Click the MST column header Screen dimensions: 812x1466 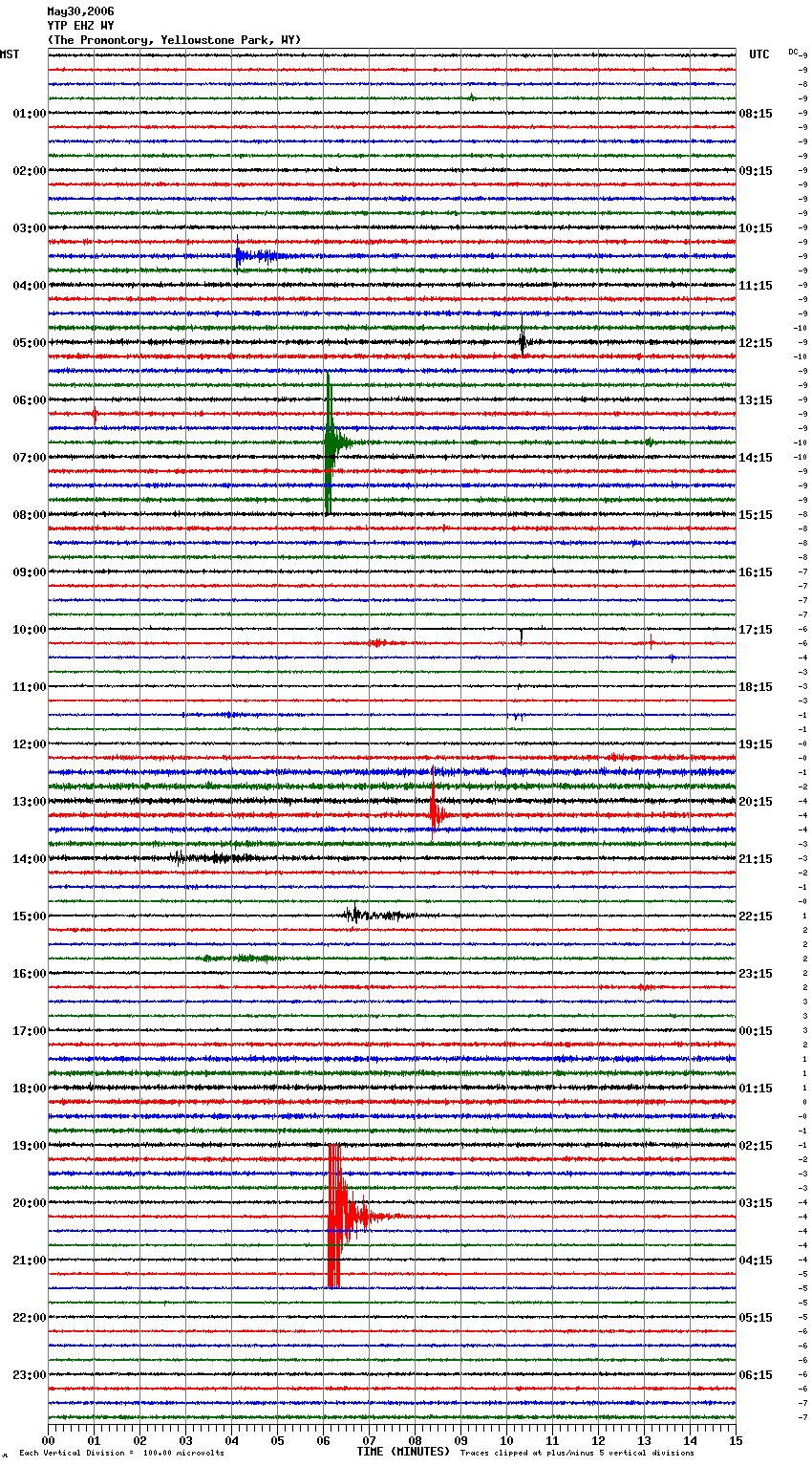point(10,54)
